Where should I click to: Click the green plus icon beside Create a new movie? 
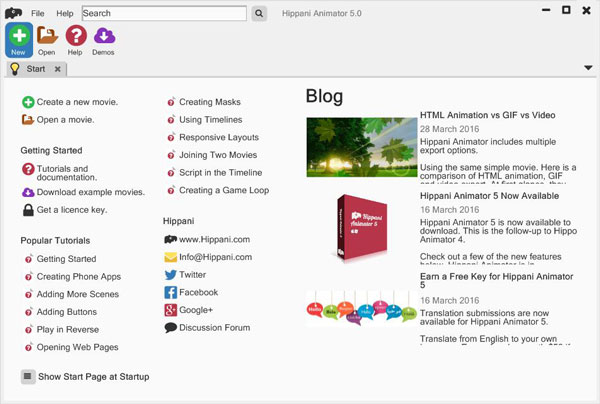click(x=28, y=102)
